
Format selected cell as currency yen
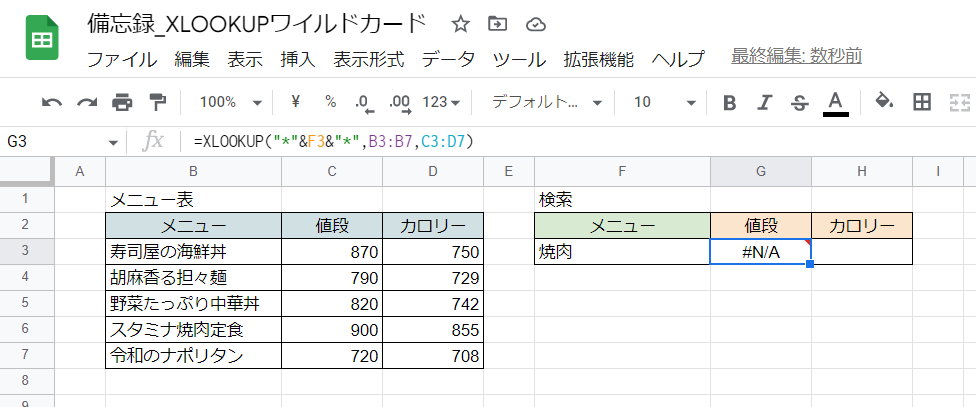tap(296, 101)
